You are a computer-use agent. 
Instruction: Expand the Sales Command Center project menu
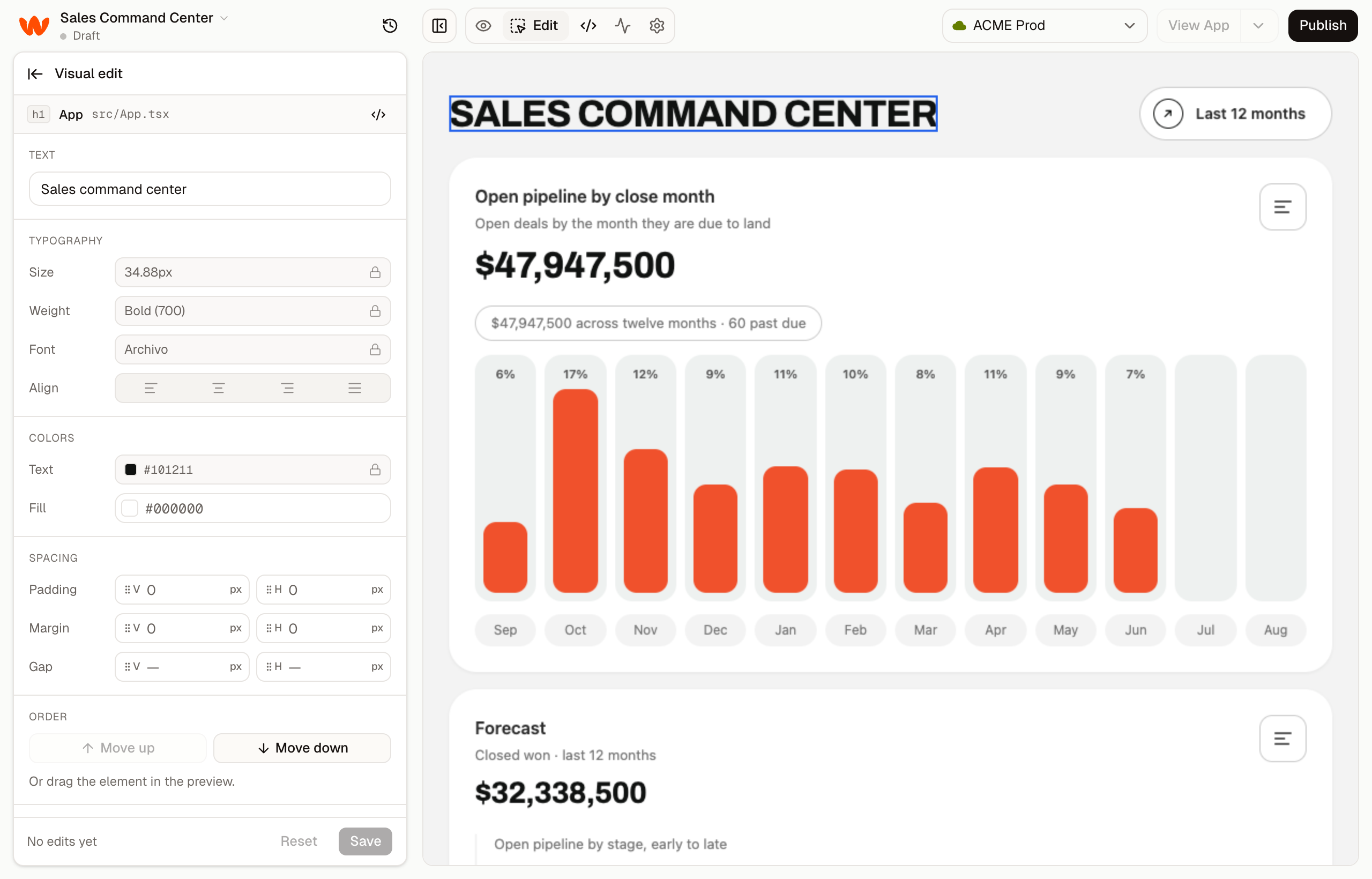click(225, 18)
